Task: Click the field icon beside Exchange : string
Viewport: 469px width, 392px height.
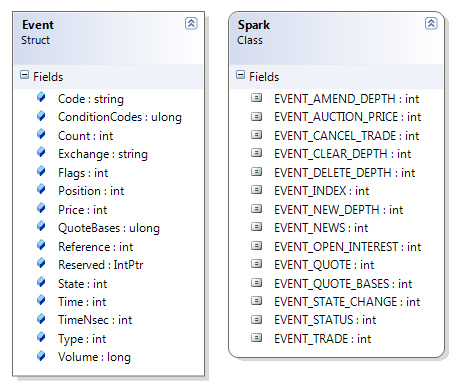Action: (x=41, y=152)
